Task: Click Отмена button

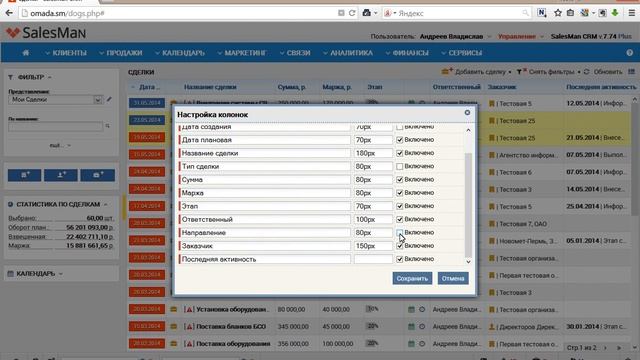Action: pyautogui.click(x=453, y=278)
